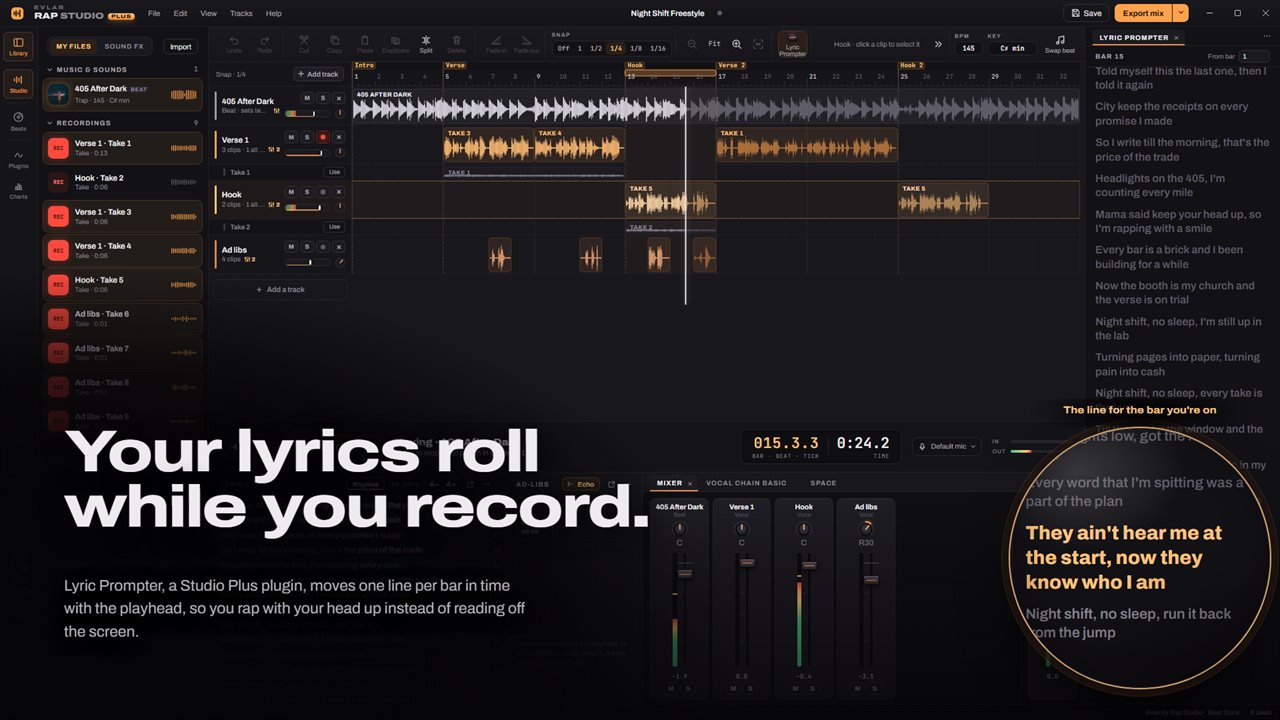This screenshot has height=720, width=1280.
Task: Collapse the Music & Sounds section
Action: click(50, 70)
